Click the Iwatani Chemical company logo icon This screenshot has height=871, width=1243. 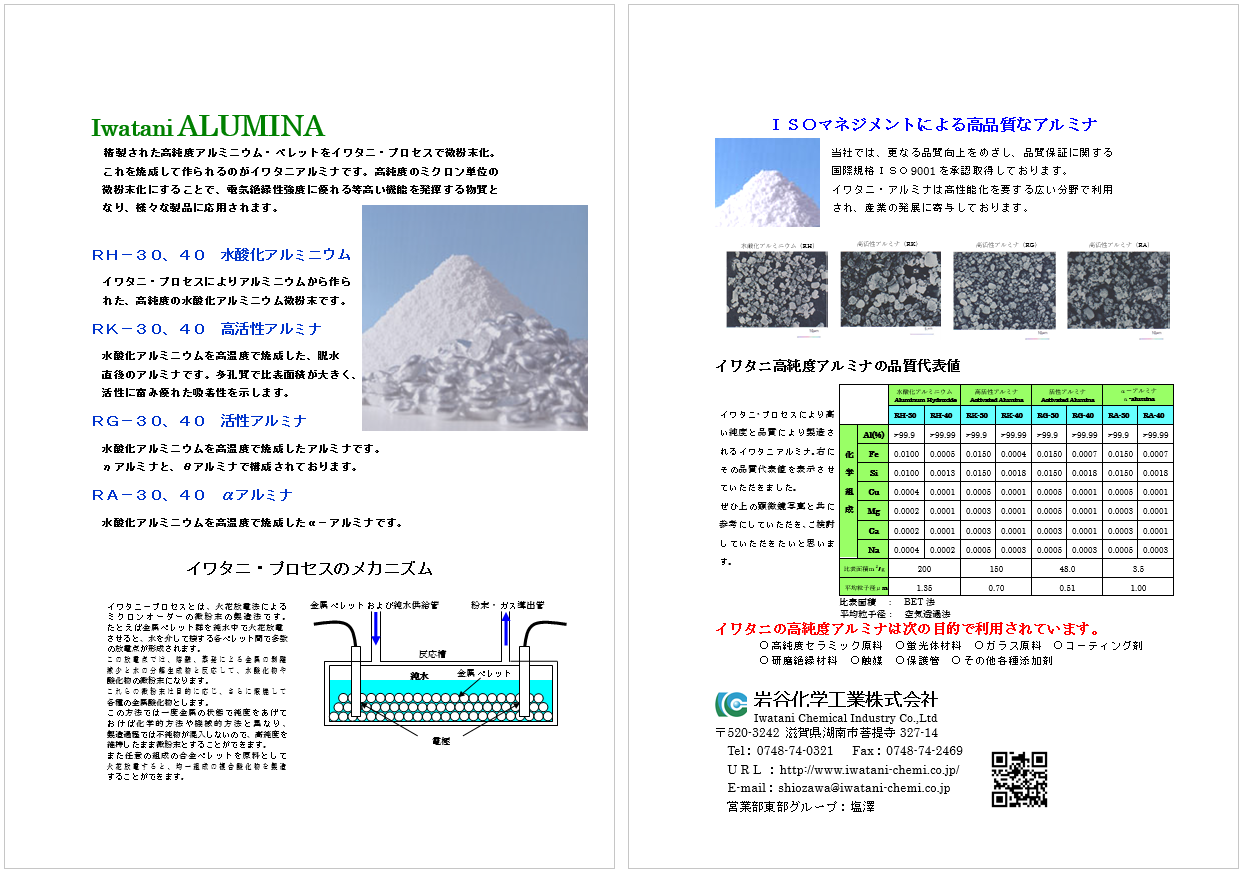[x=731, y=704]
